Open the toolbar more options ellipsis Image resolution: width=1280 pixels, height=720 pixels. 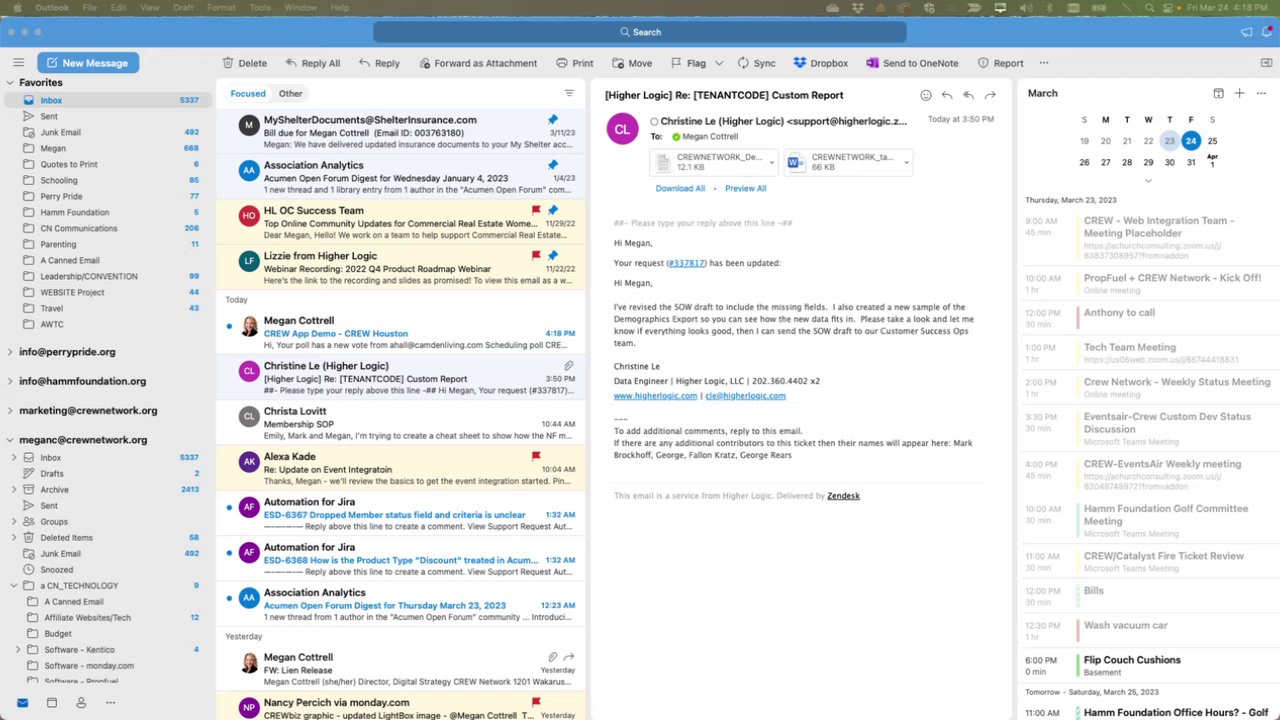tap(1044, 63)
